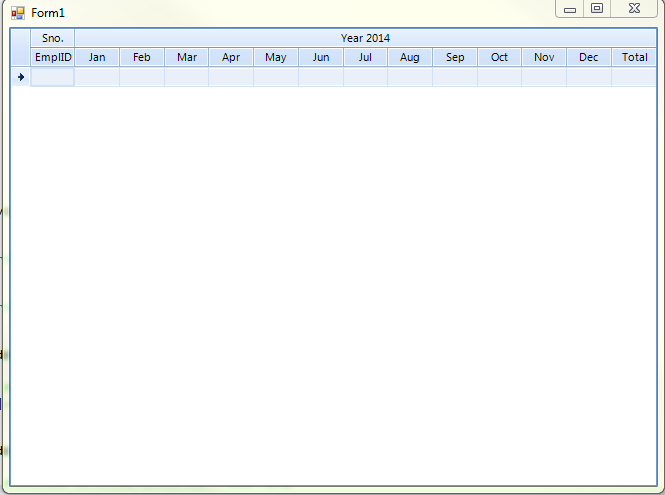665x495 pixels.
Task: Click the May column header
Action: pyautogui.click(x=276, y=57)
